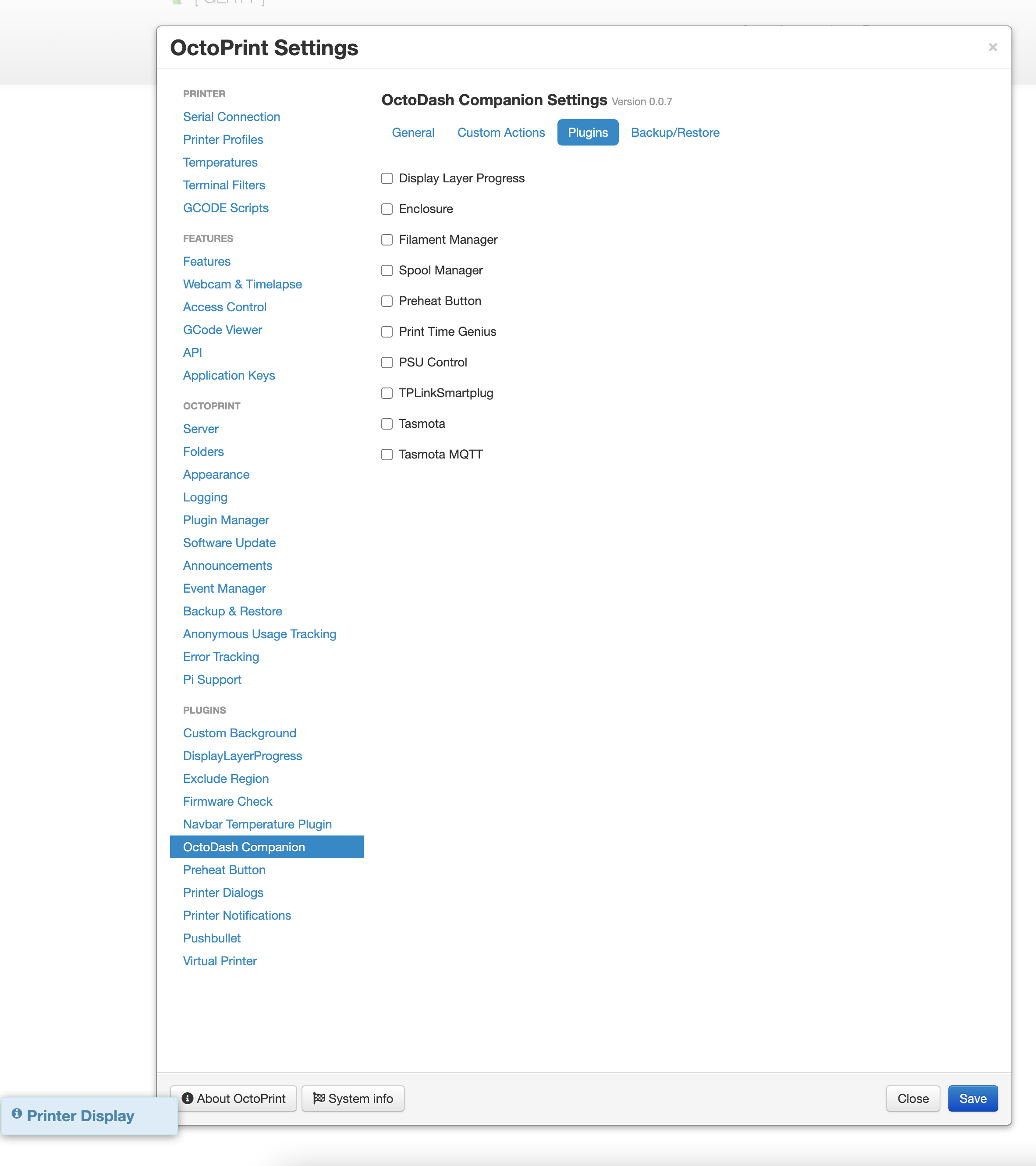Screen dimensions: 1036x1166
Task: Click the flag icon on System info
Action: click(320, 1098)
